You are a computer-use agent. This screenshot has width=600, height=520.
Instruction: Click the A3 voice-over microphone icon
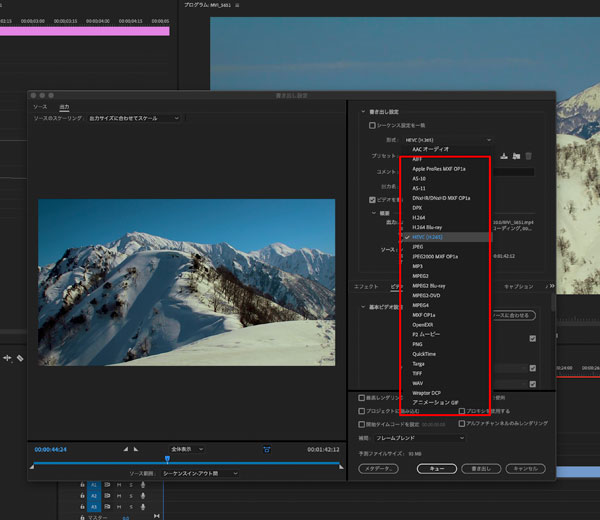point(143,507)
